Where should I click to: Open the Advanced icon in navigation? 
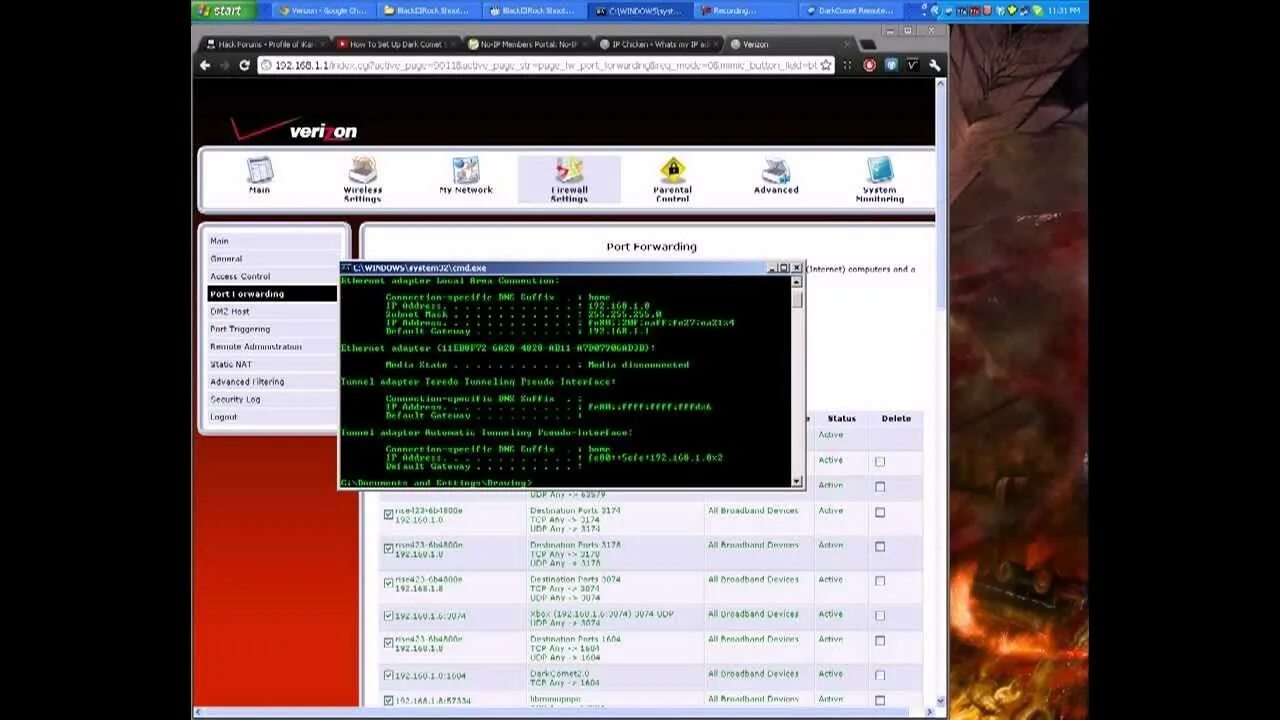pos(776,176)
